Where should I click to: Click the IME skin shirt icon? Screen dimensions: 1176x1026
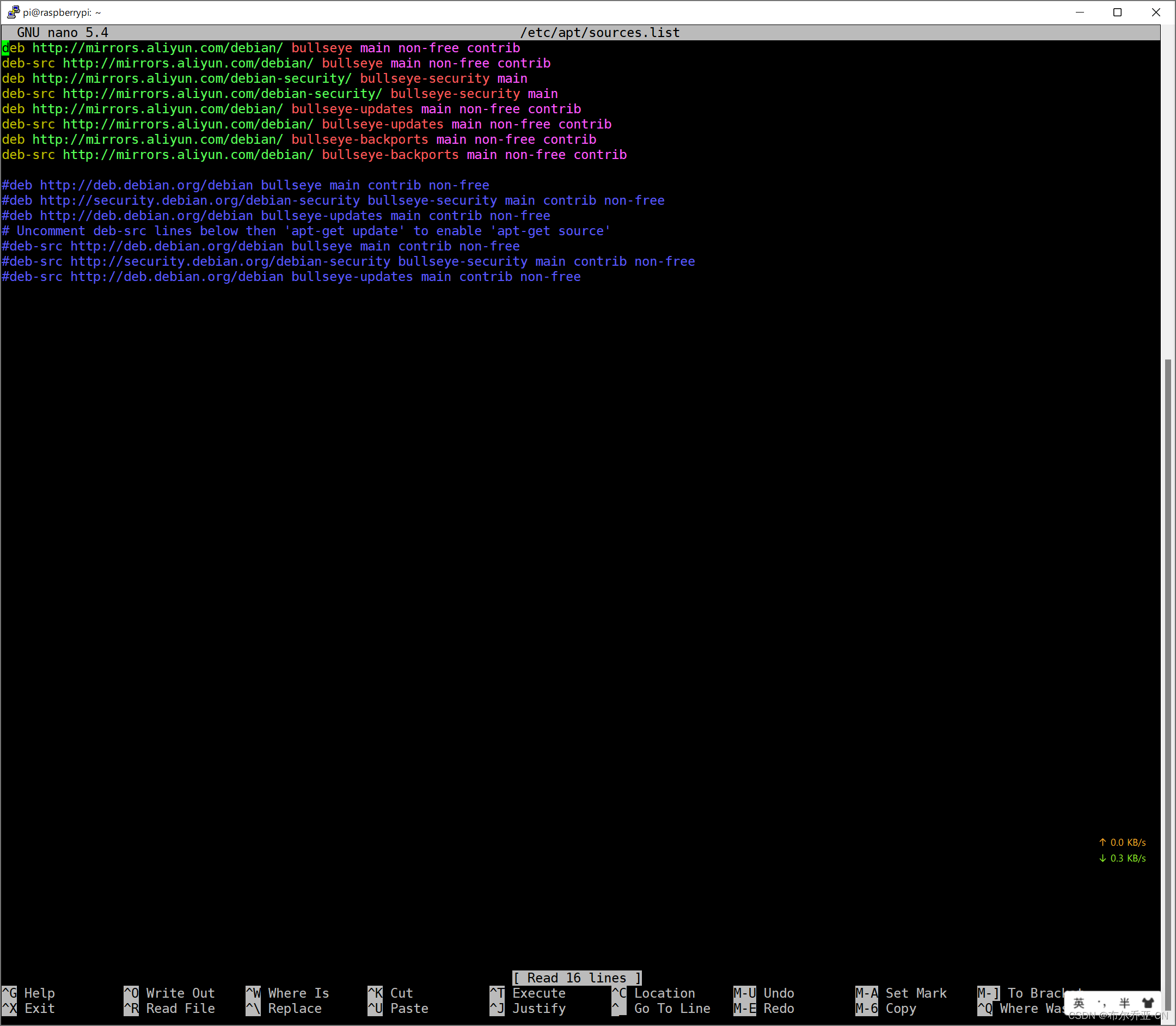[1147, 1003]
